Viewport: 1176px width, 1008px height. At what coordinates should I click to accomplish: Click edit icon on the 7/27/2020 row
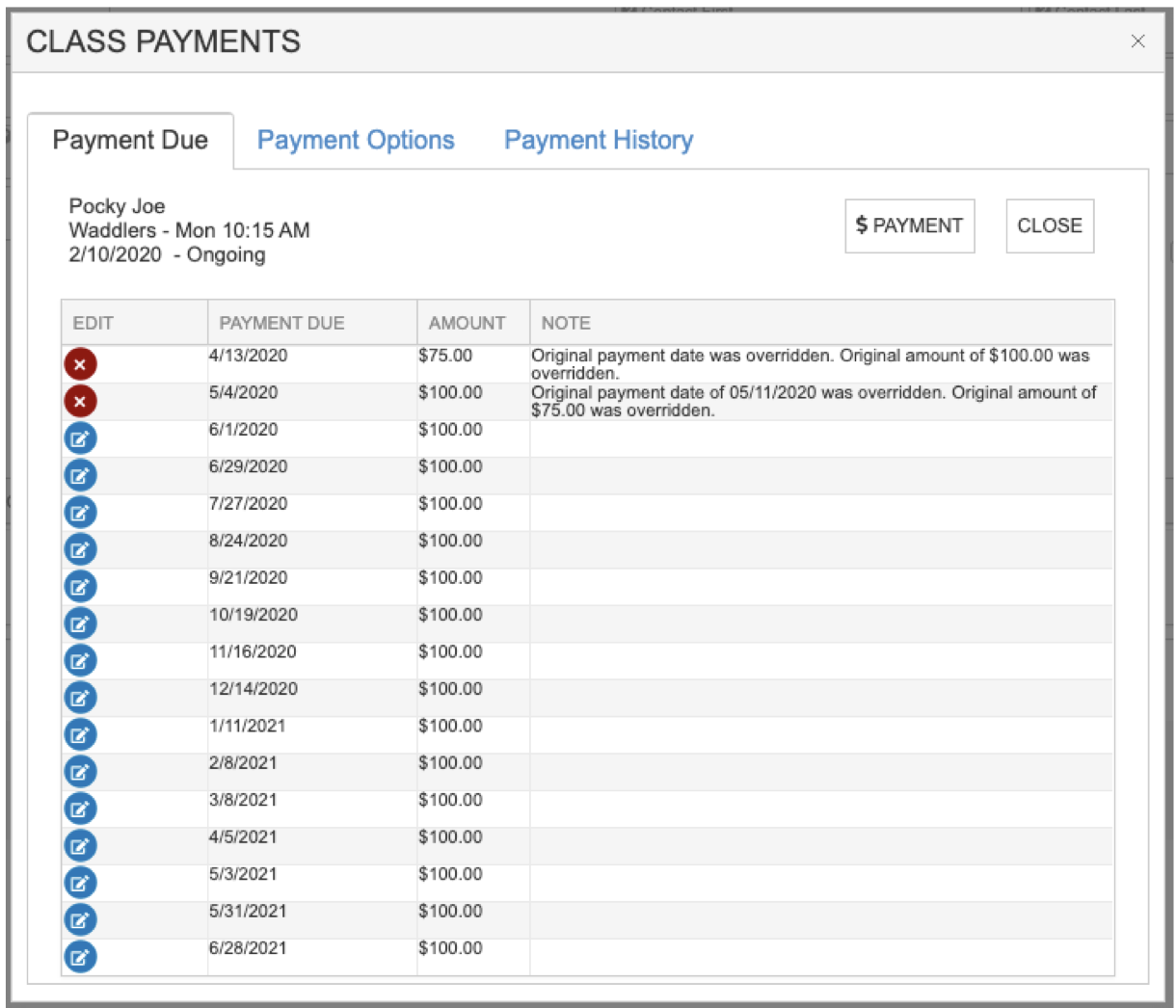[80, 513]
